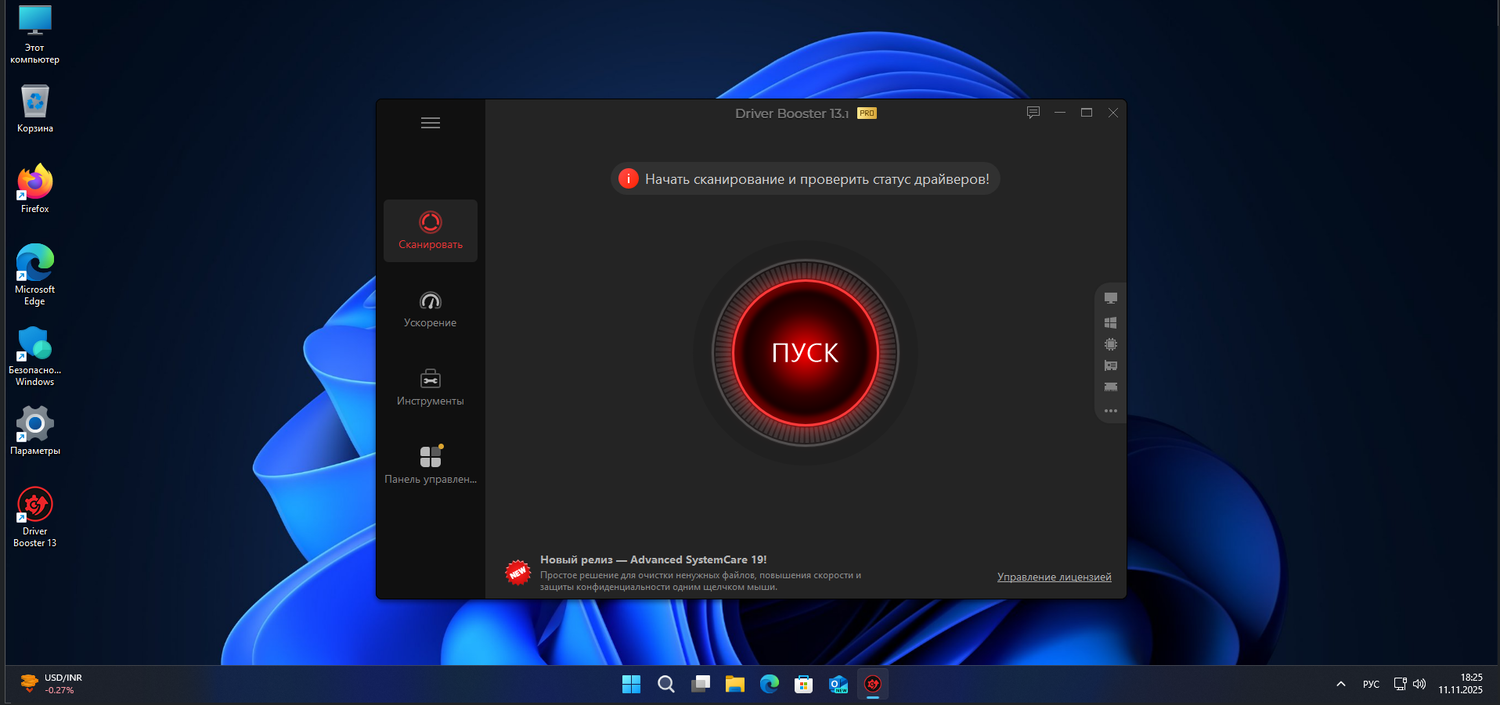1500x705 pixels.
Task: Click the PRO badge next to Driver Booster 13.1
Action: [867, 114]
